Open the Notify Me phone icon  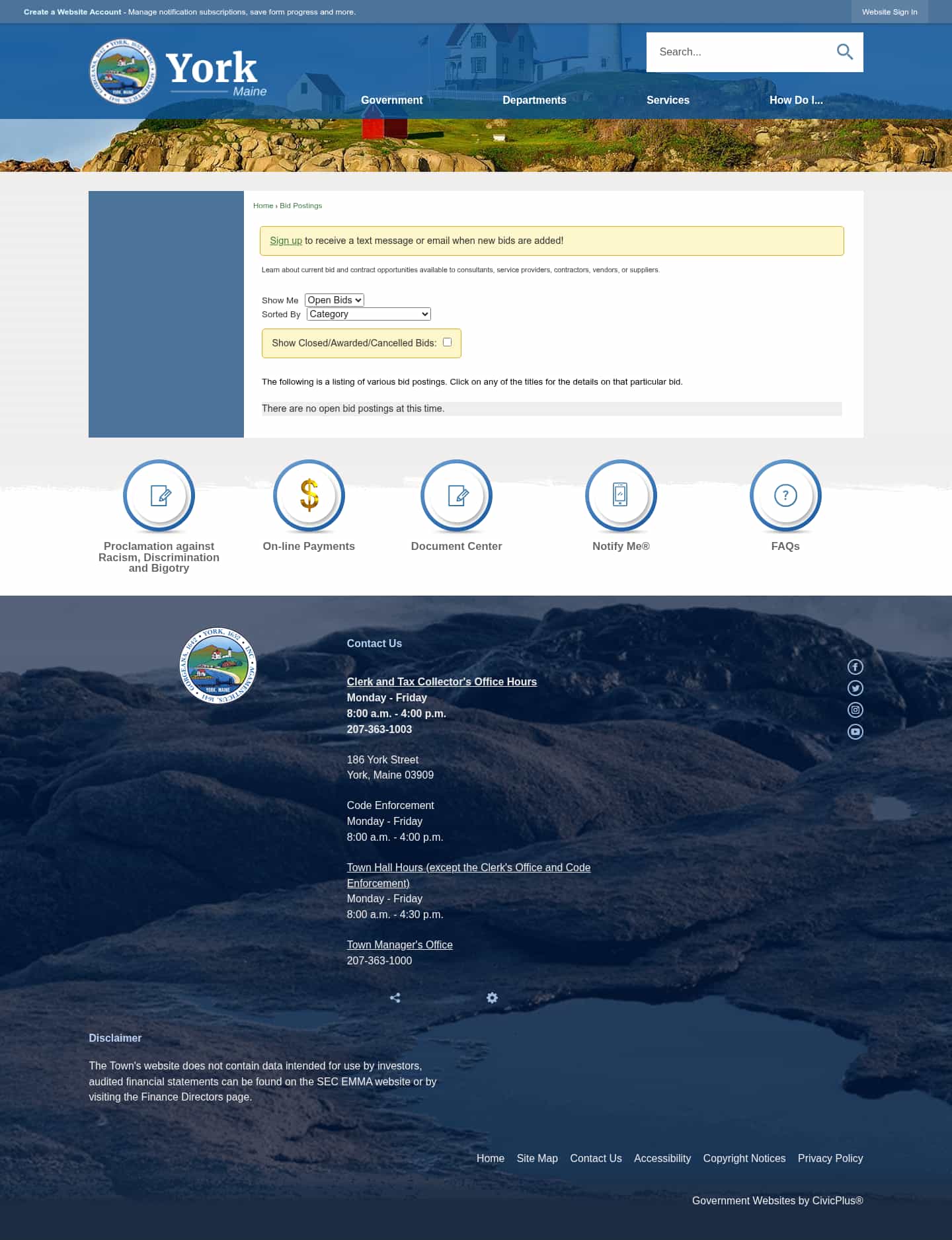[621, 496]
